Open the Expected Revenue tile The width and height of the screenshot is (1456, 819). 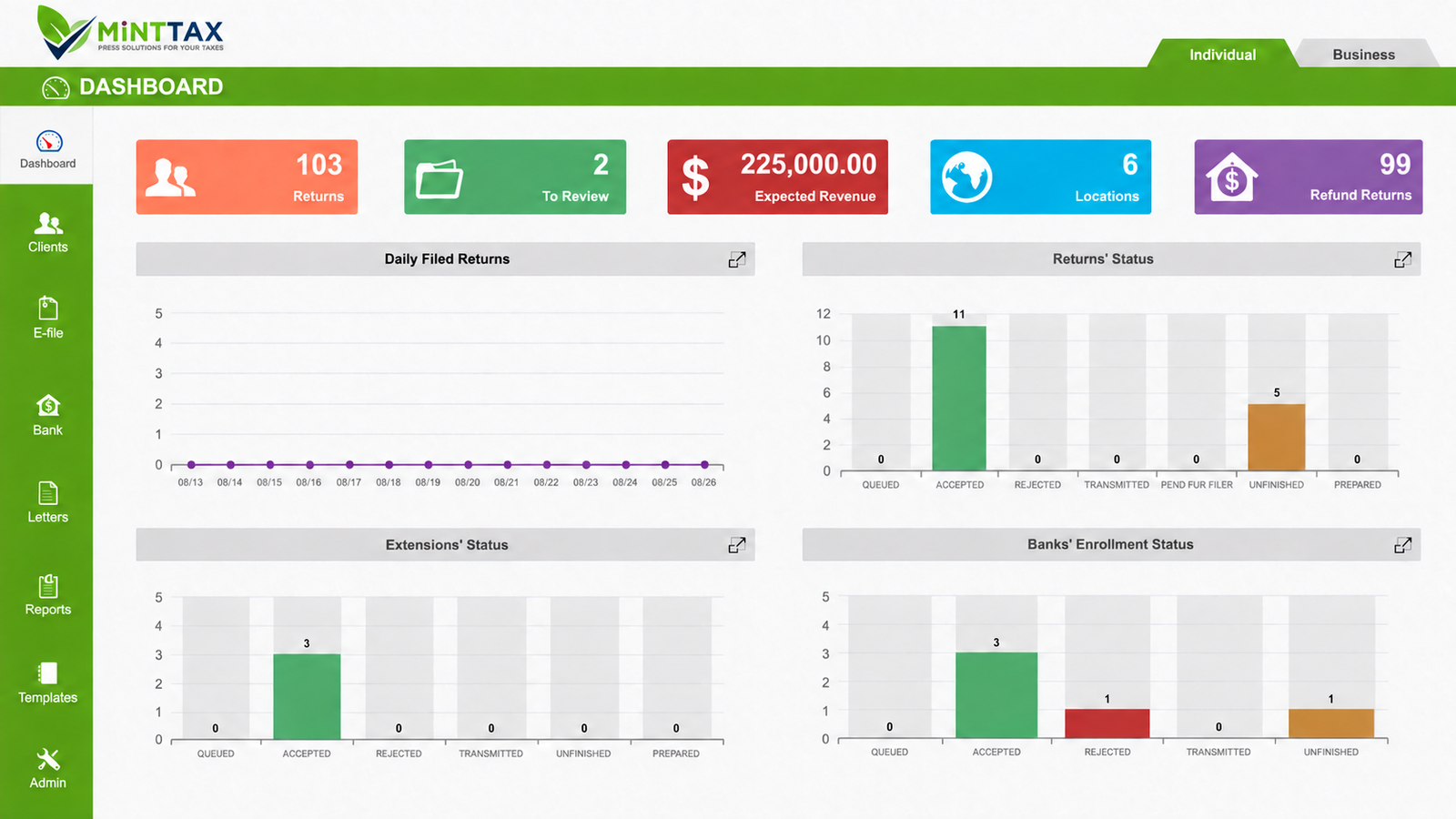777,177
